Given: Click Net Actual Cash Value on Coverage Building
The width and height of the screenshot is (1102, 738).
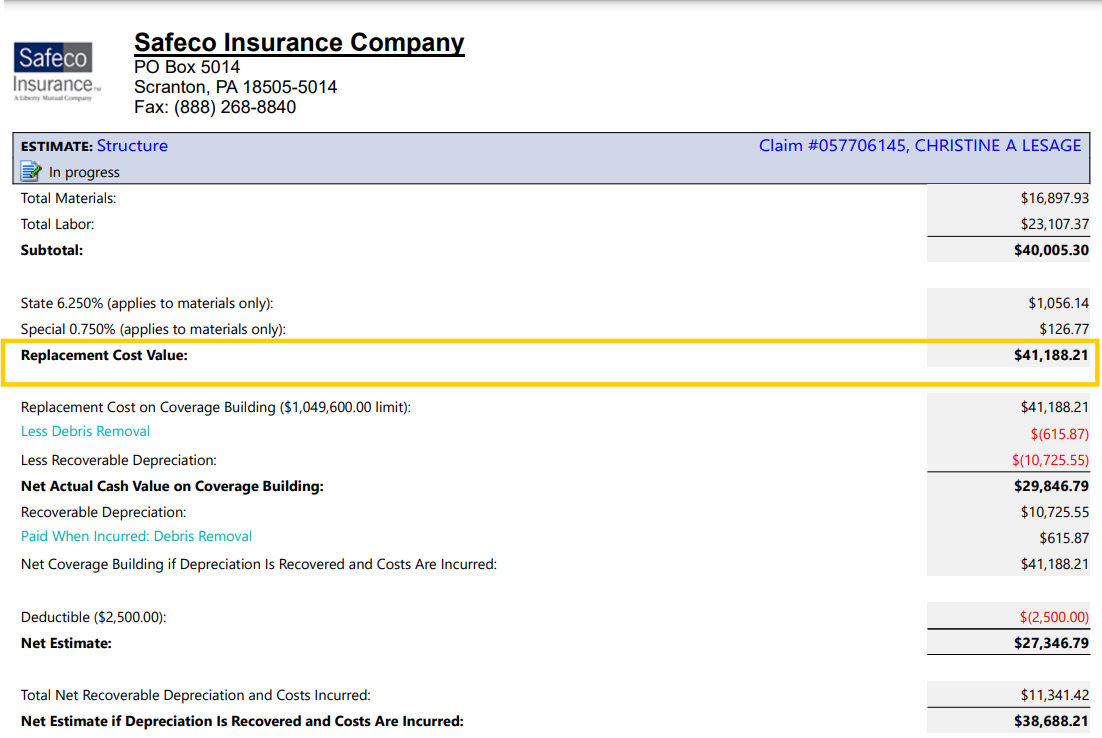Looking at the screenshot, I should pyautogui.click(x=172, y=486).
